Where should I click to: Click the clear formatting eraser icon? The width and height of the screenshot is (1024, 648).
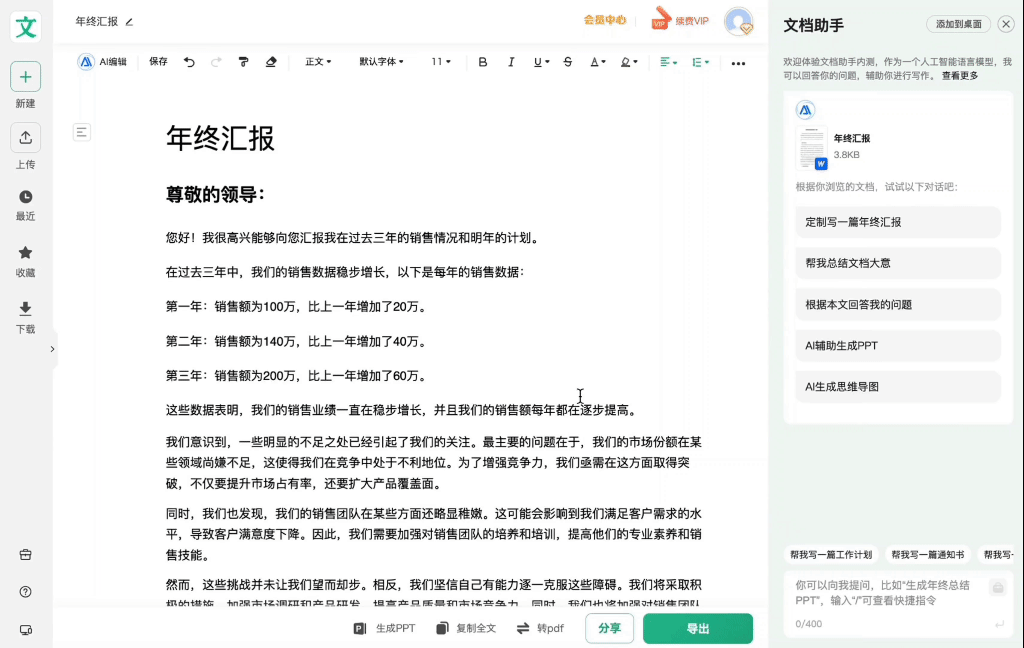click(x=271, y=62)
